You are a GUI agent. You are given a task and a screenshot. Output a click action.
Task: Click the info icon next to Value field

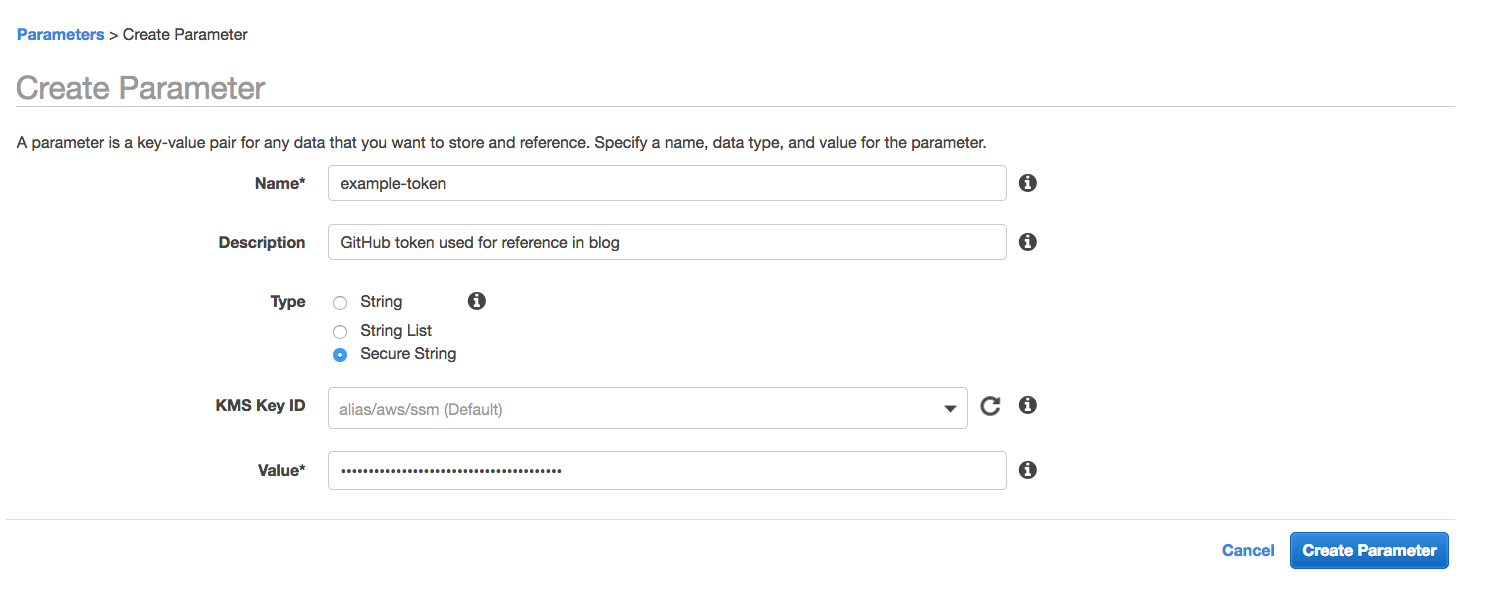[1027, 469]
